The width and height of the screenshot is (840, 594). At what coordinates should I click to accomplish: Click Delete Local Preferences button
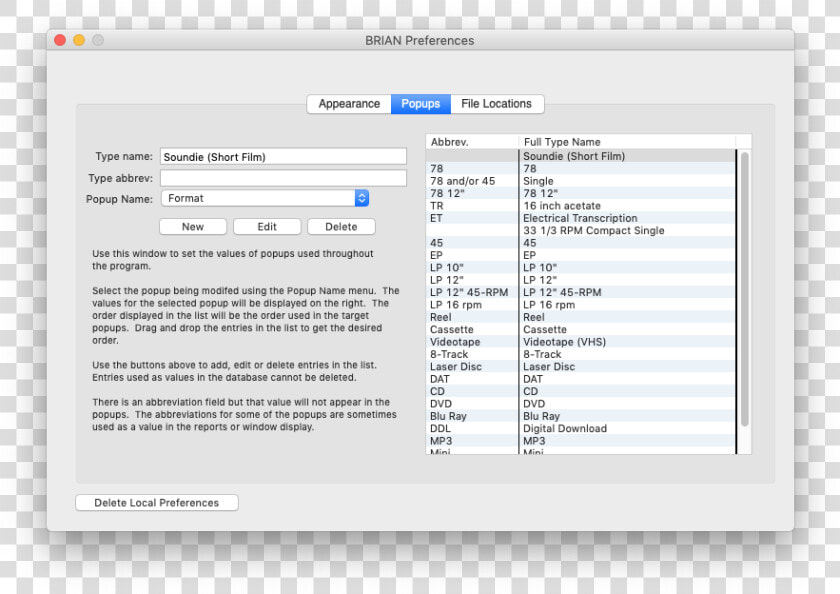click(x=156, y=502)
